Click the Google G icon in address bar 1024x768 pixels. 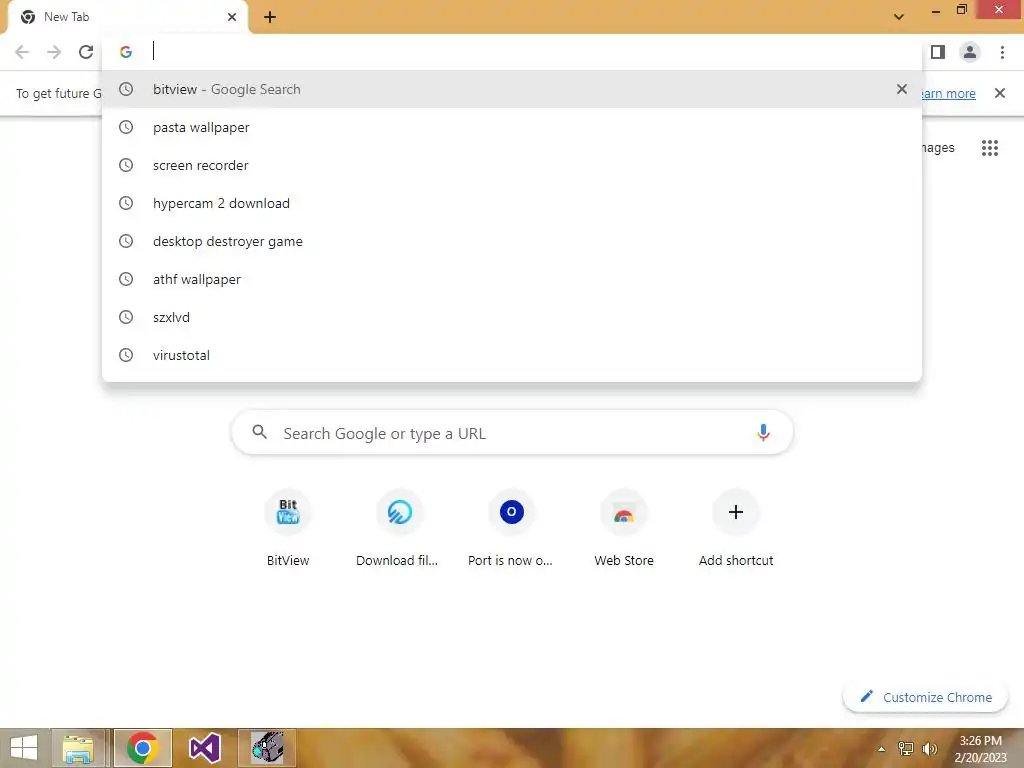[x=126, y=52]
